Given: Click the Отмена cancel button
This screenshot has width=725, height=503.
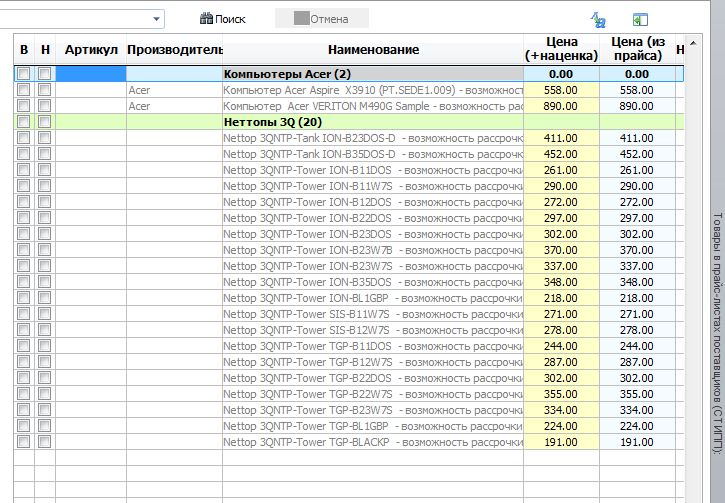Looking at the screenshot, I should 322,19.
